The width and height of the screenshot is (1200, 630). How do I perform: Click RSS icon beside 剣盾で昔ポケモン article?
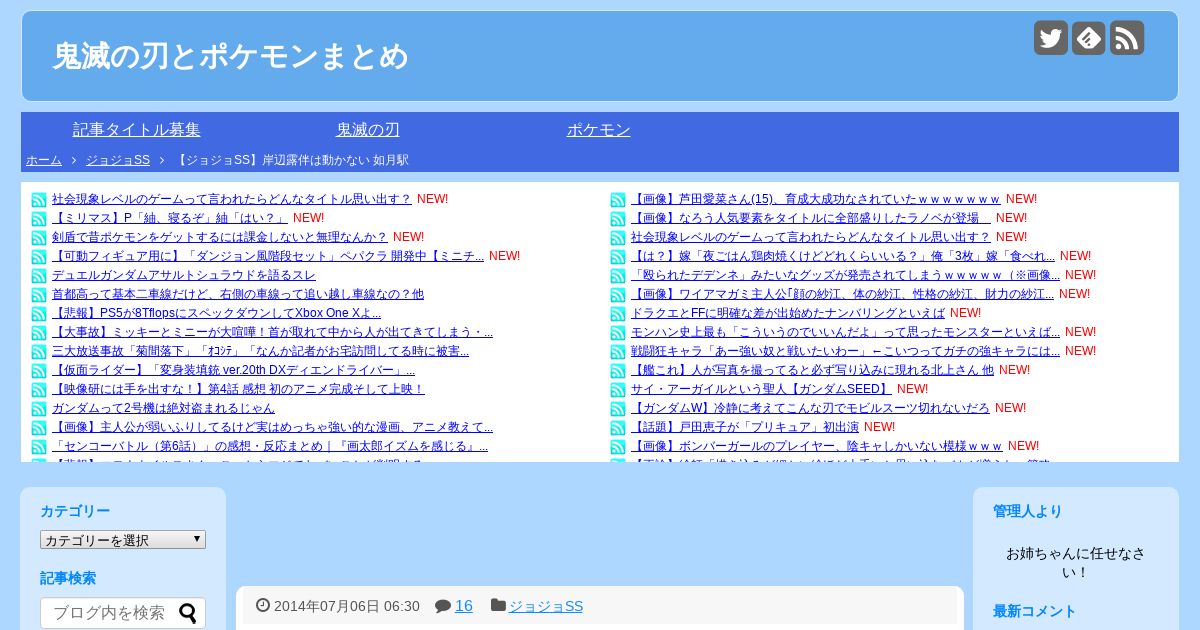[x=39, y=238]
